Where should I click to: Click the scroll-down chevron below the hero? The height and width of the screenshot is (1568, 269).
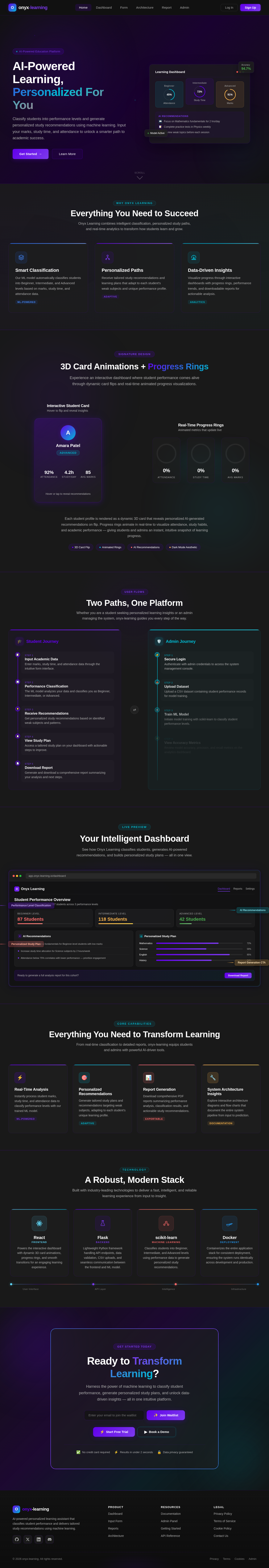point(140,178)
